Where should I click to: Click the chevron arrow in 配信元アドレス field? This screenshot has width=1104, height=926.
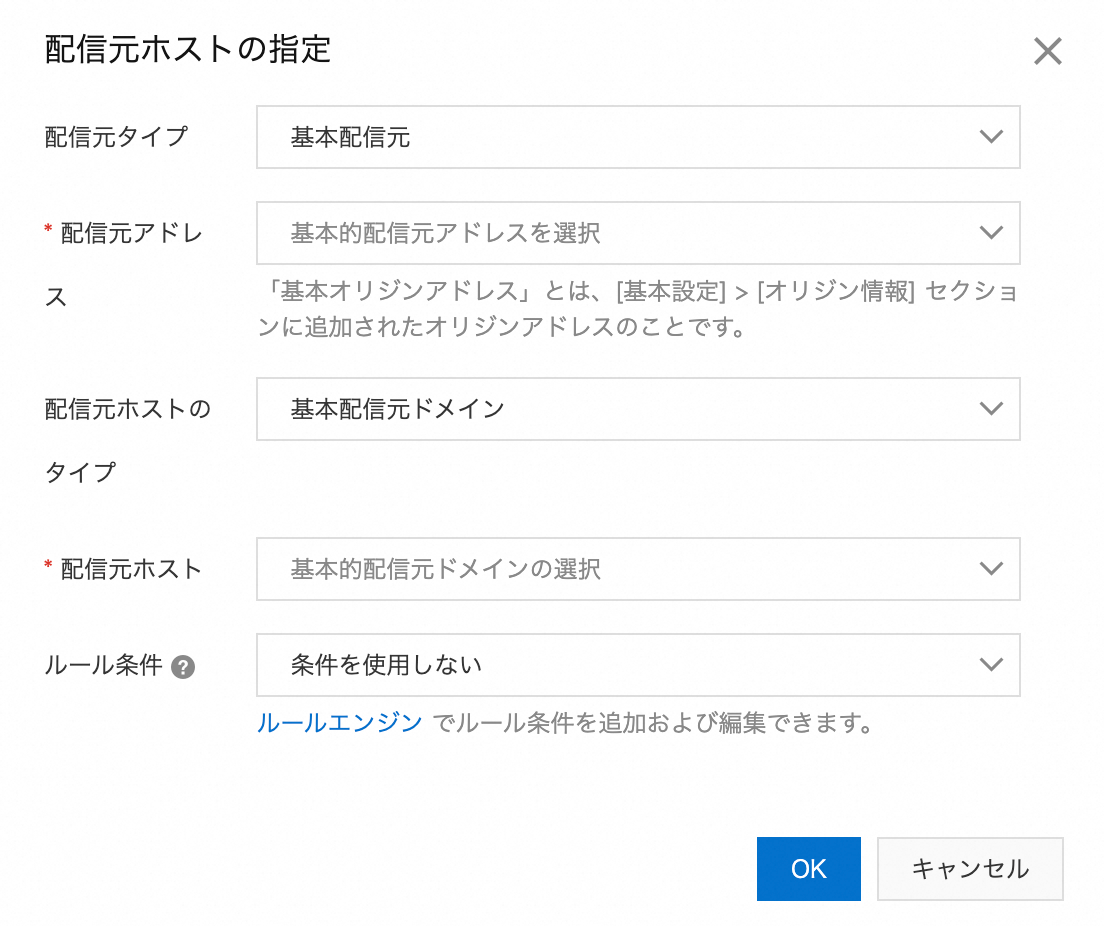pos(990,233)
